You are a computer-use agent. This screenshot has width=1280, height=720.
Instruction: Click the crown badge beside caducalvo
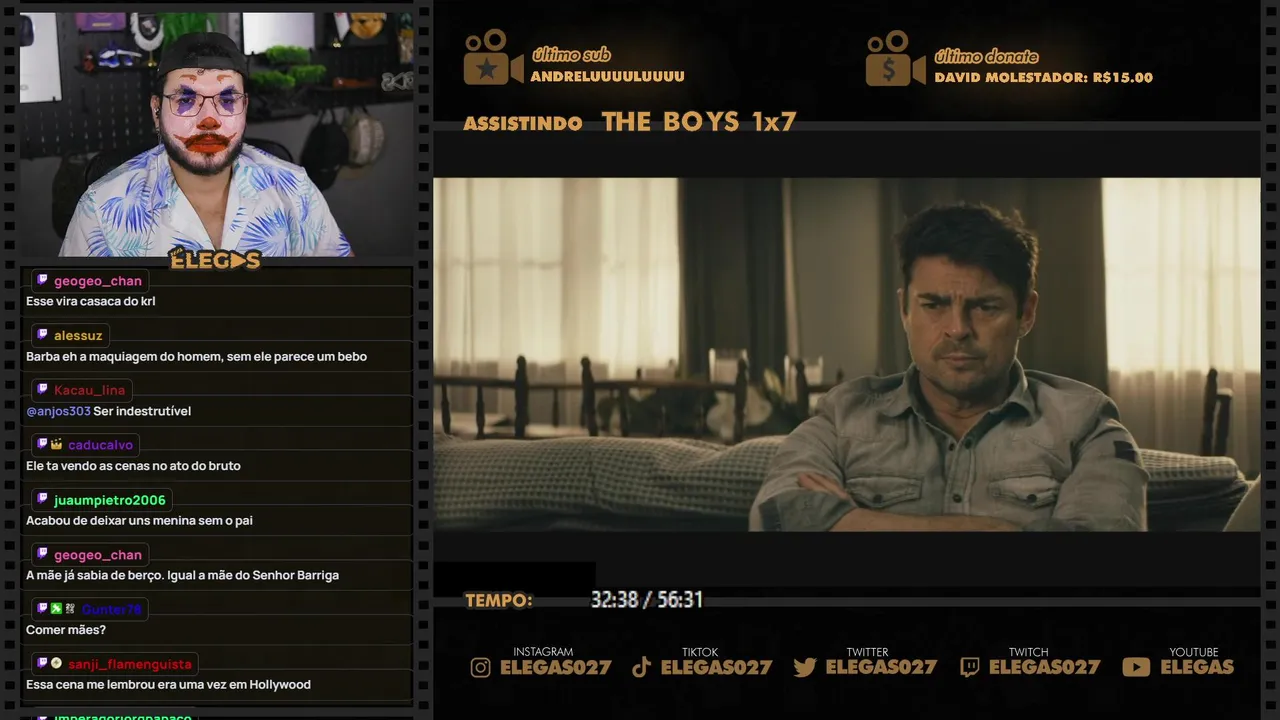(56, 444)
